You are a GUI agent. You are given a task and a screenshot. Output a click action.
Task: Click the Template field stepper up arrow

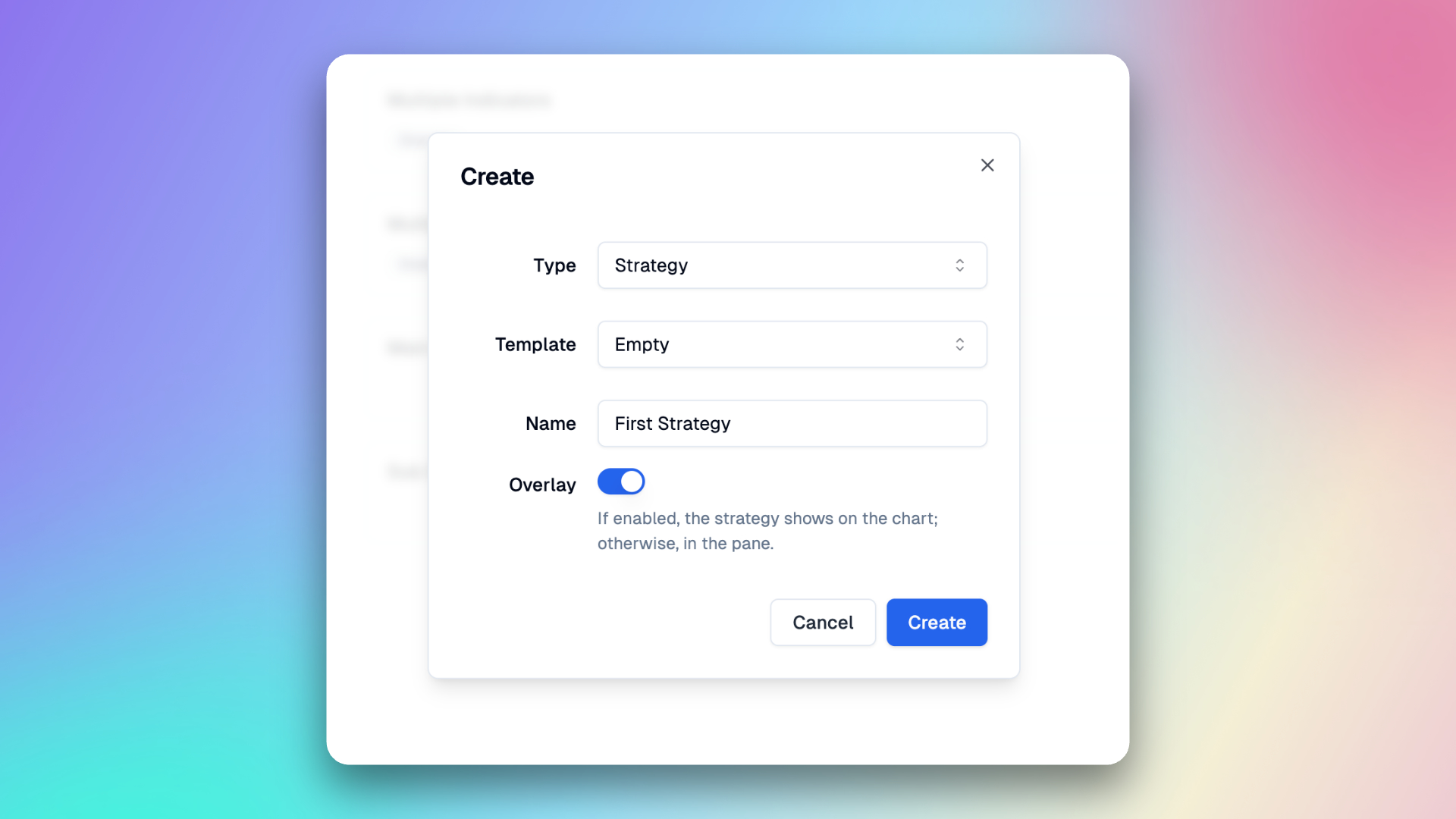960,340
